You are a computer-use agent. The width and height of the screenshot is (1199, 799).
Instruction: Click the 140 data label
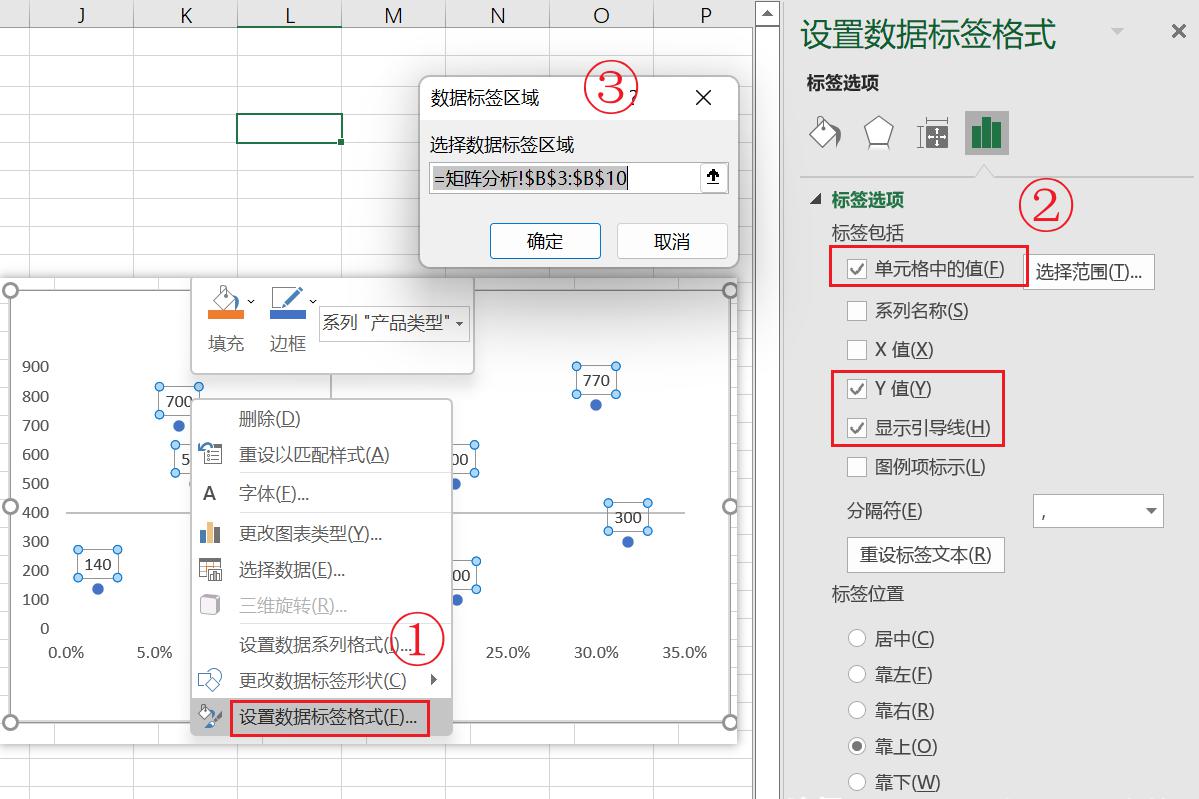[98, 564]
